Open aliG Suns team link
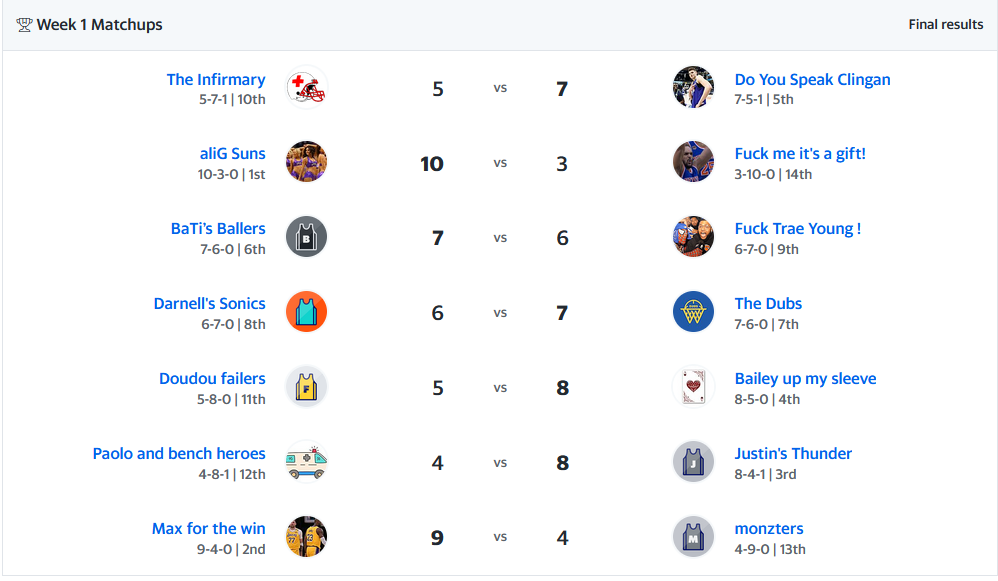The height and width of the screenshot is (581, 998). click(x=233, y=154)
